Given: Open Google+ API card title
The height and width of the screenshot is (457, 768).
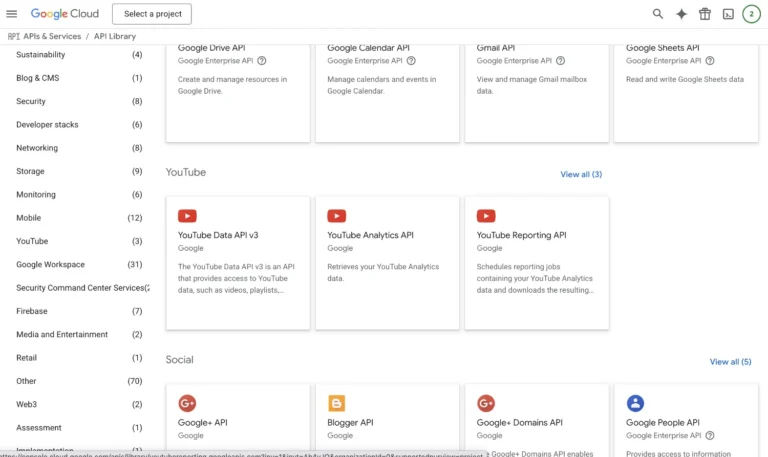Looking at the screenshot, I should 202,423.
